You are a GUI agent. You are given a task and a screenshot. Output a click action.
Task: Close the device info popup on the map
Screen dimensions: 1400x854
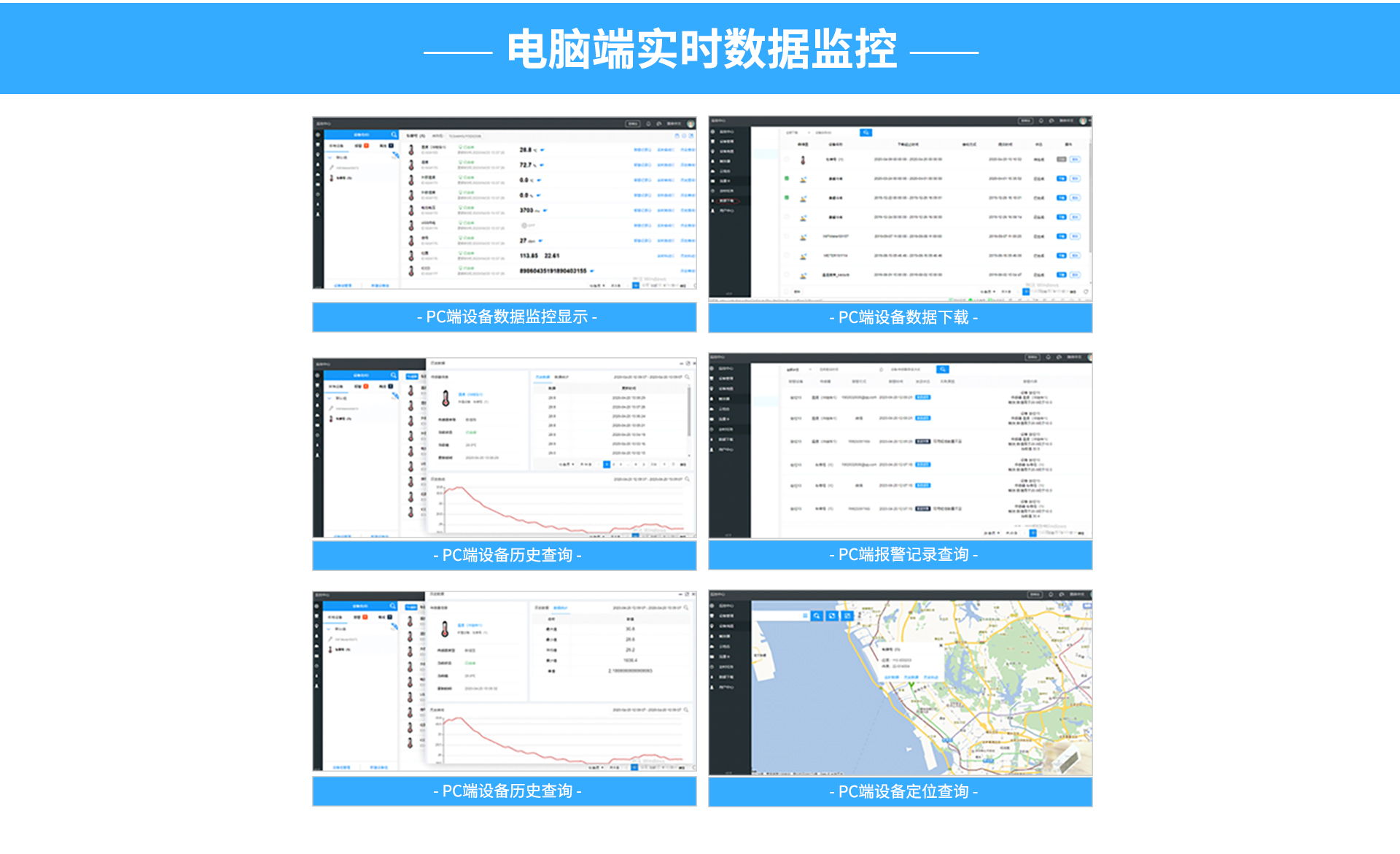coord(941,645)
